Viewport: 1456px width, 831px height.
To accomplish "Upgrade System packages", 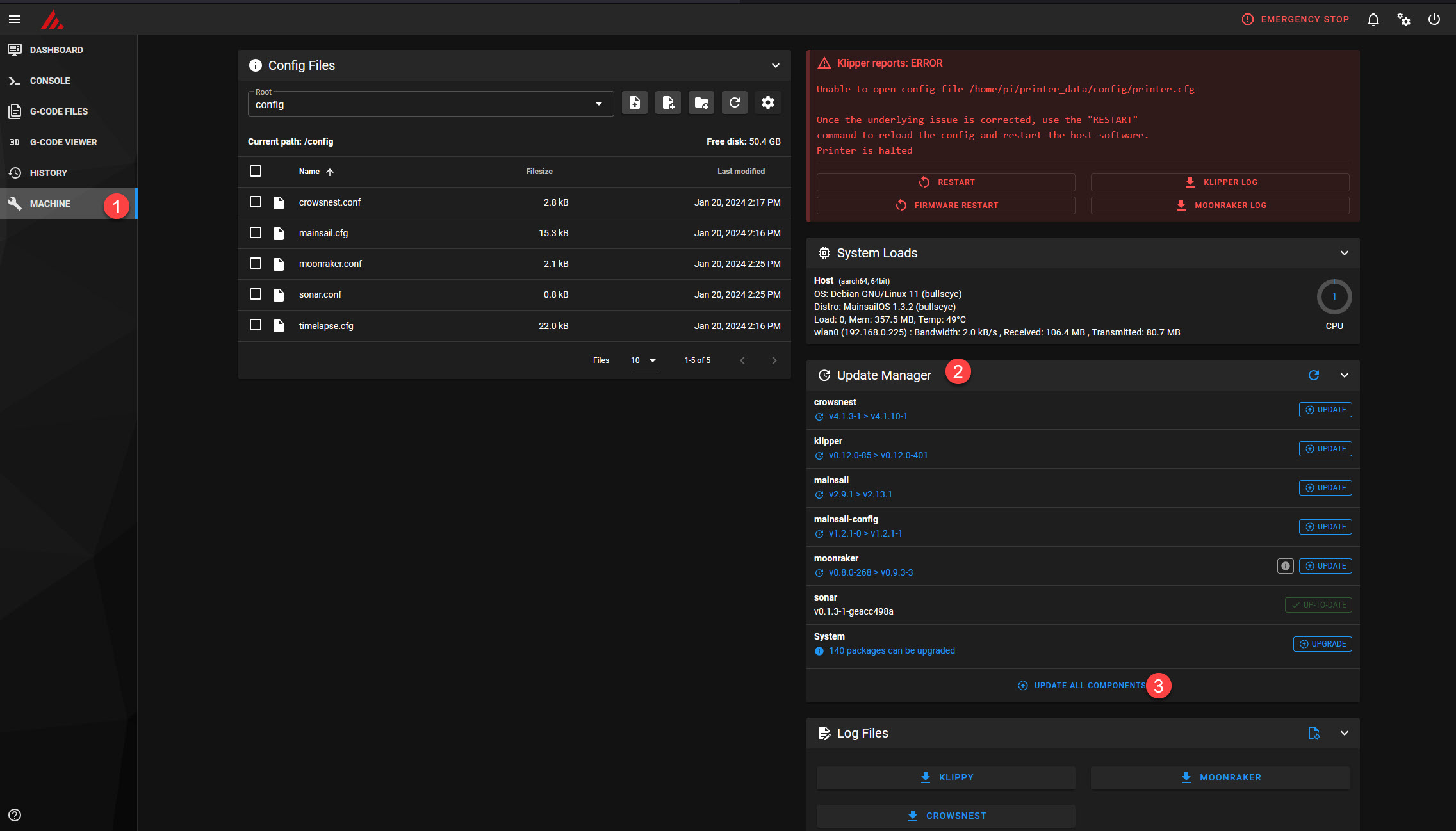I will coord(1323,644).
